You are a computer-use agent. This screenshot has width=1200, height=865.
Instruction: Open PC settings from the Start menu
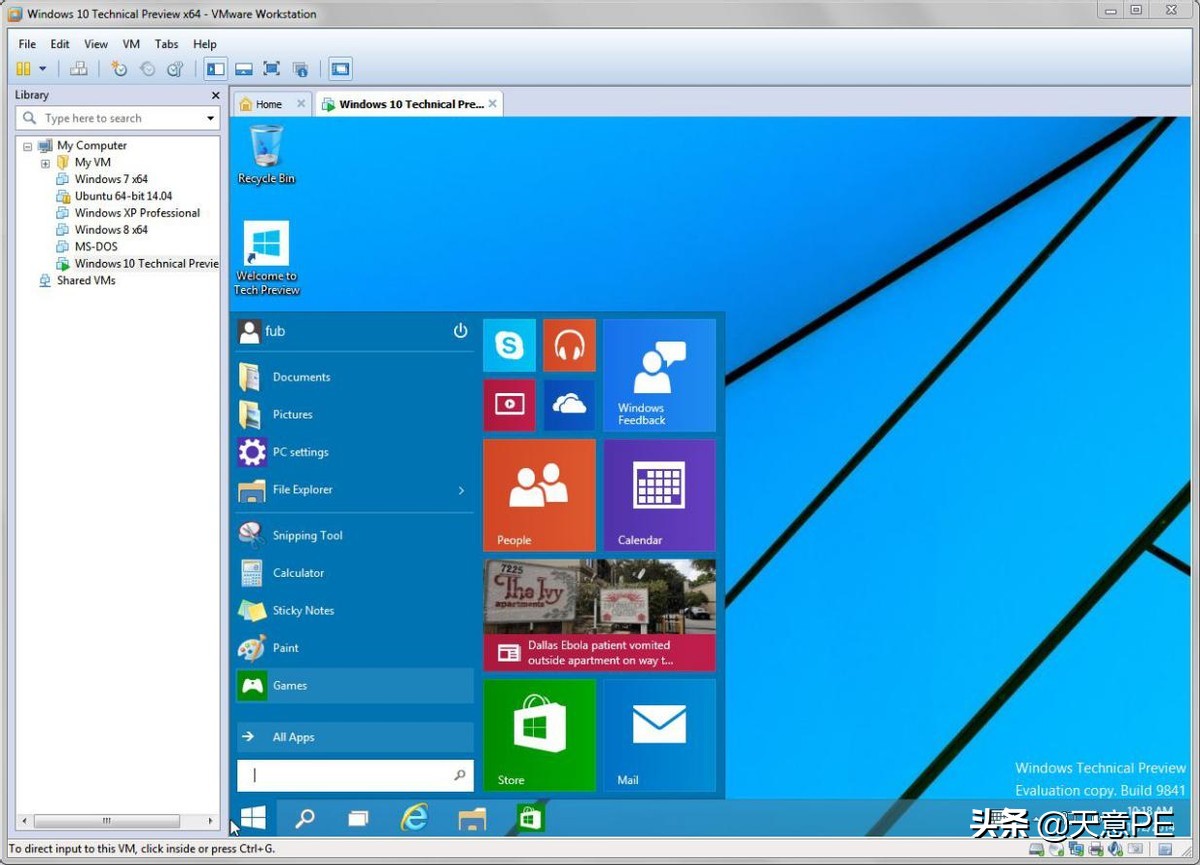[x=300, y=452]
